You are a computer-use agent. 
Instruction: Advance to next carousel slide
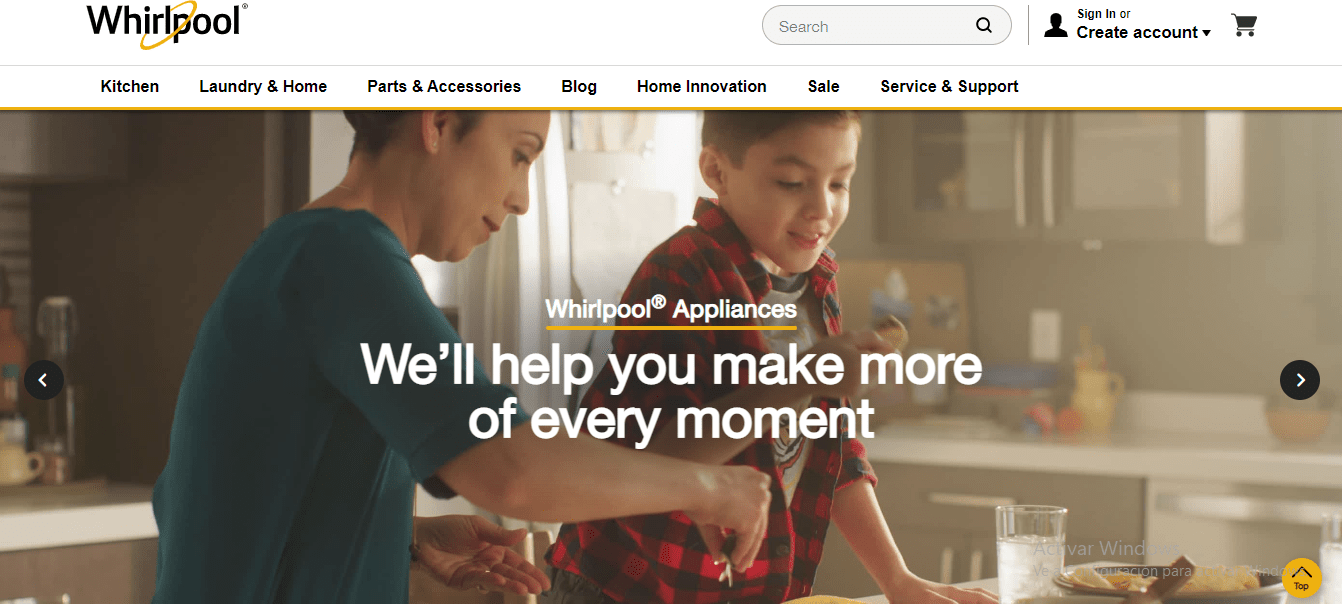click(x=1300, y=380)
